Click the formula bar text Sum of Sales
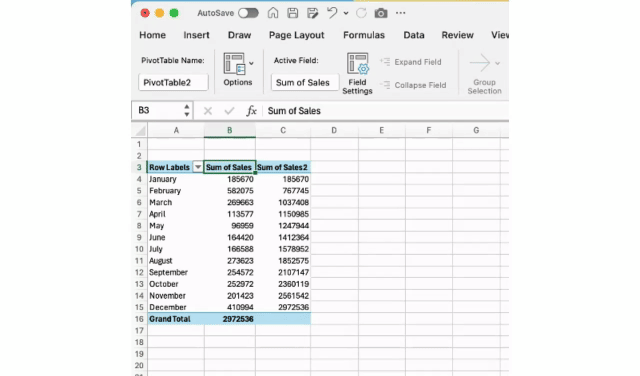 click(x=294, y=111)
